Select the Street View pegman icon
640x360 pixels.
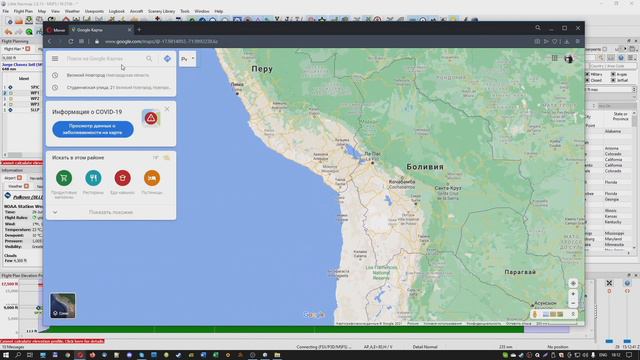(535, 314)
